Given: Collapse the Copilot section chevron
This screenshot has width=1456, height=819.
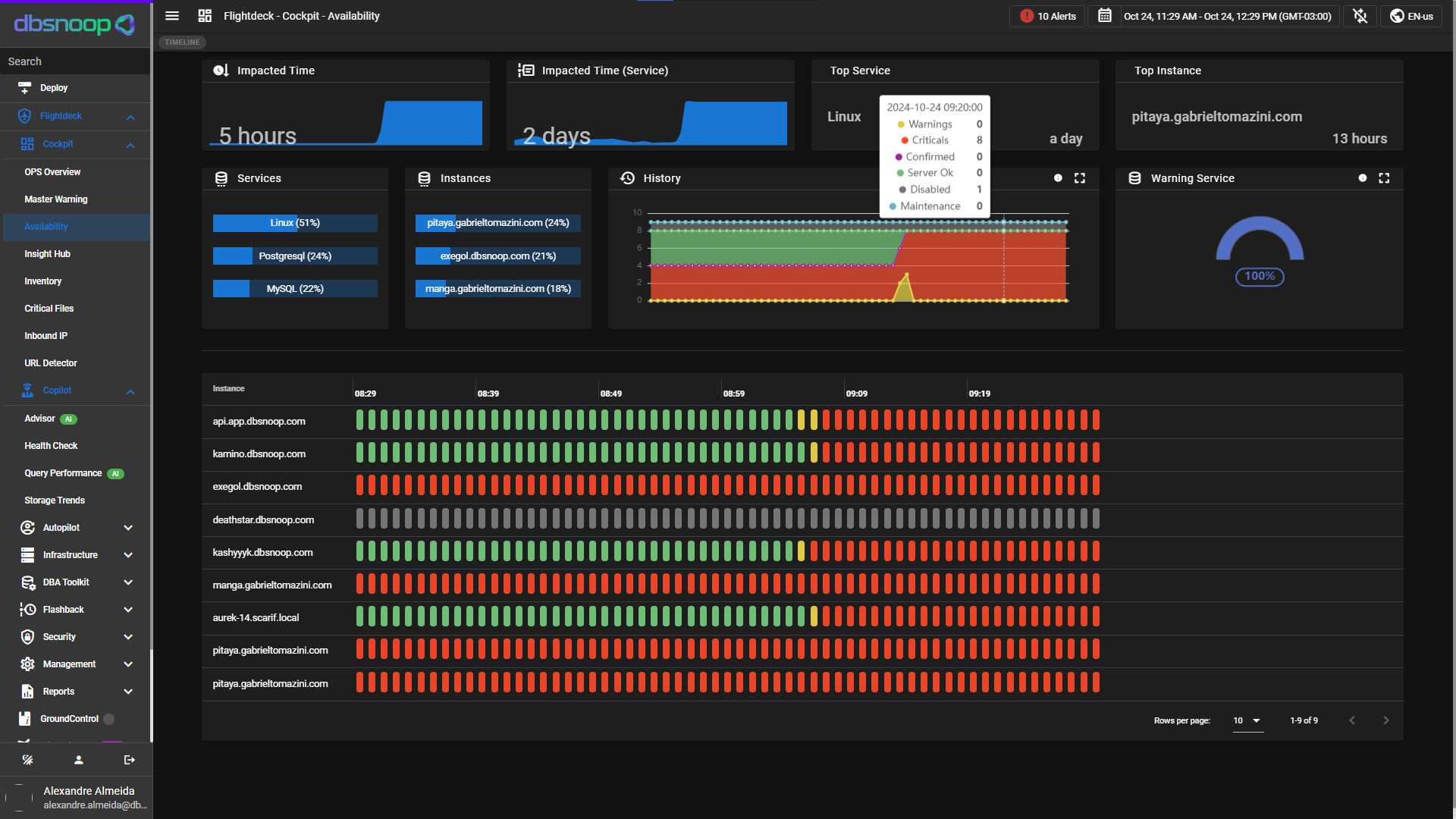Looking at the screenshot, I should click(x=130, y=391).
